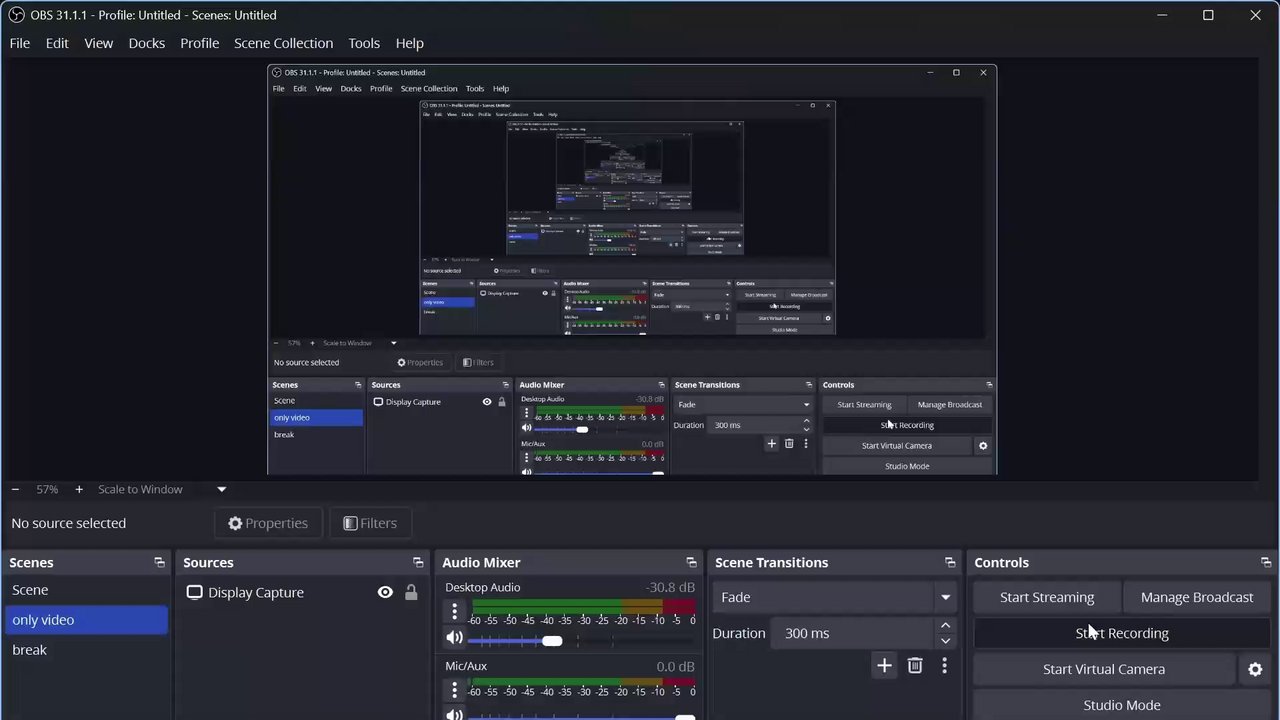Open the View menu
This screenshot has height=720, width=1280.
98,43
